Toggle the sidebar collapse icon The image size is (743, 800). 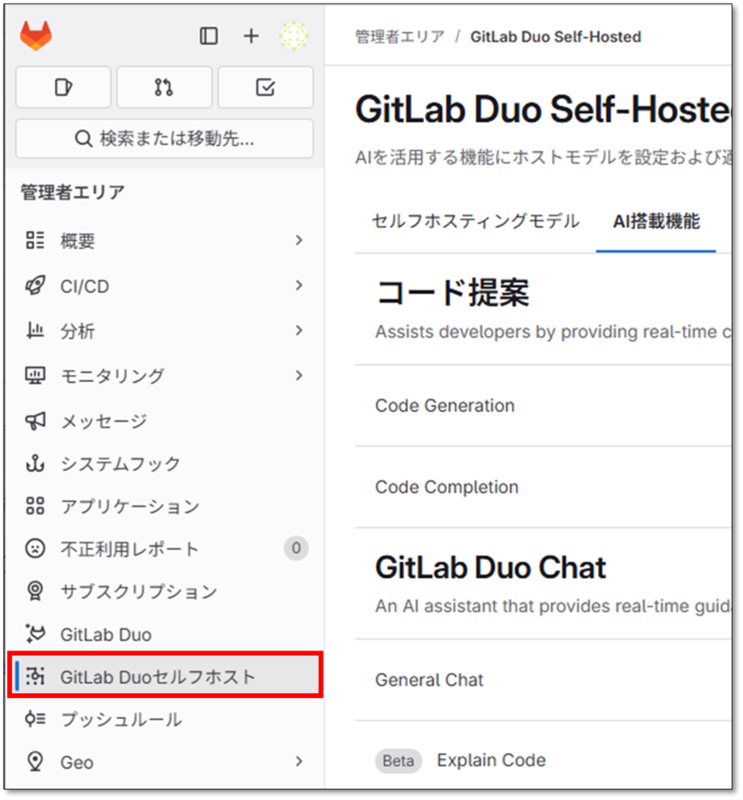pos(209,36)
